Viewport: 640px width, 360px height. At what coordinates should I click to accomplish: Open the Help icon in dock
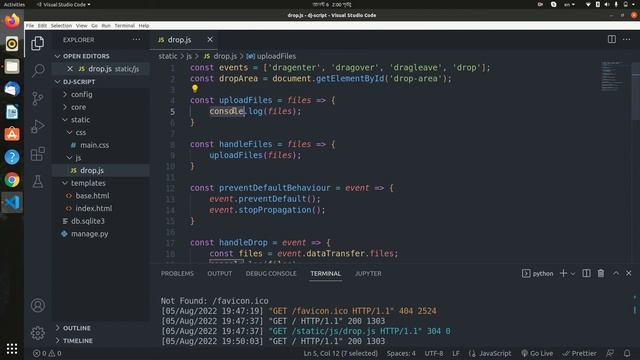[x=12, y=157]
